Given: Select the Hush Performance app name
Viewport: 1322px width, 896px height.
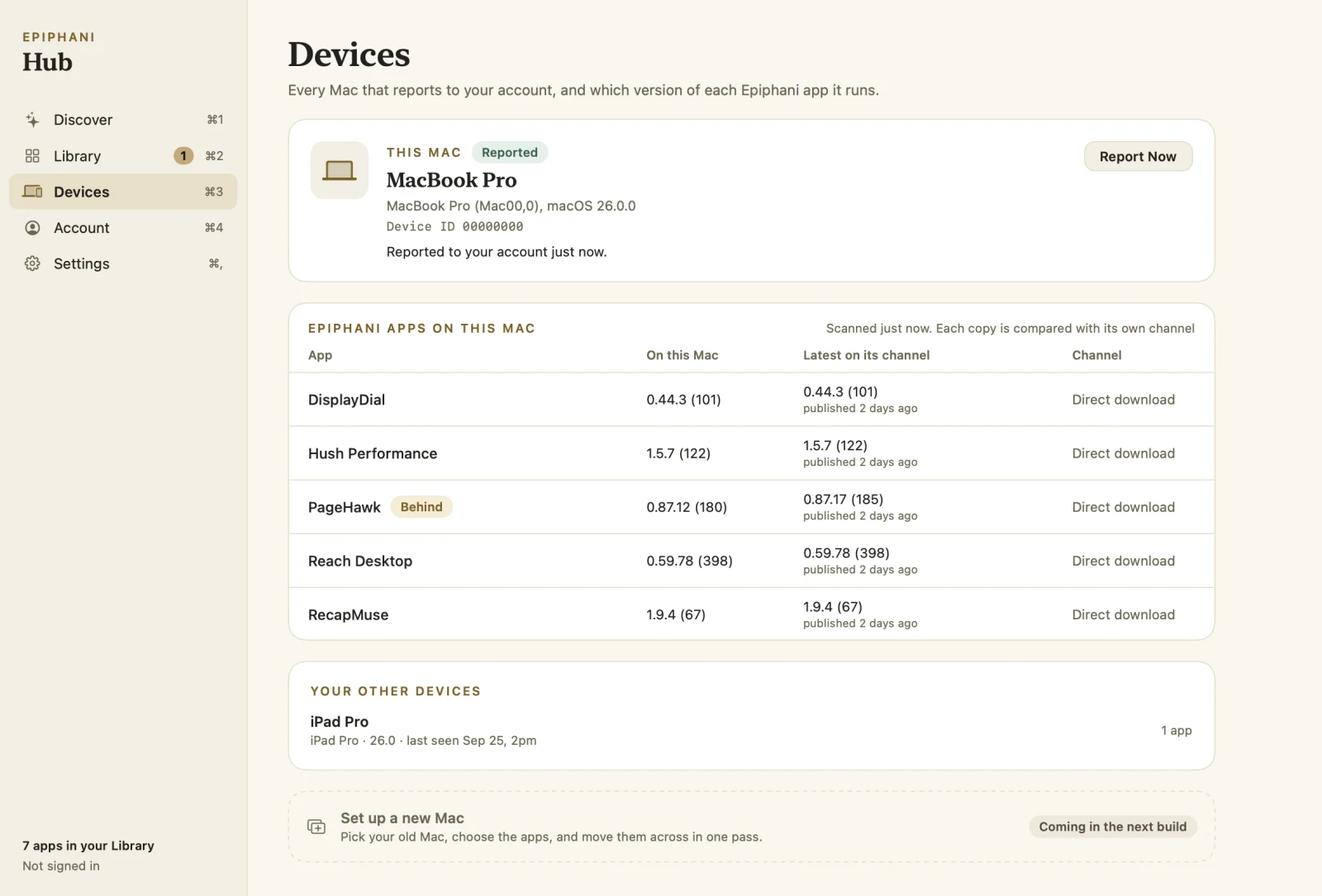Looking at the screenshot, I should point(373,453).
